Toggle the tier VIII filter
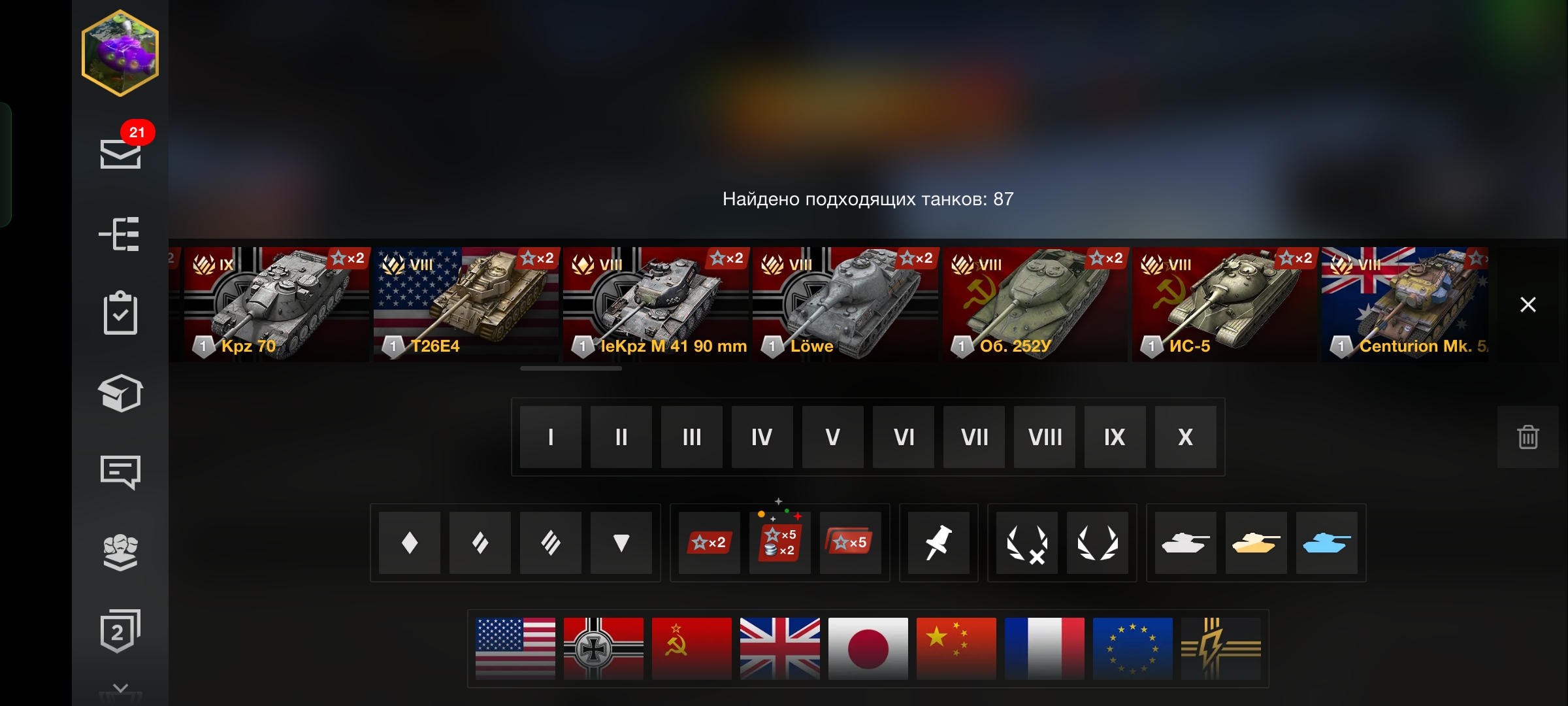The width and height of the screenshot is (1568, 706). (x=1044, y=437)
